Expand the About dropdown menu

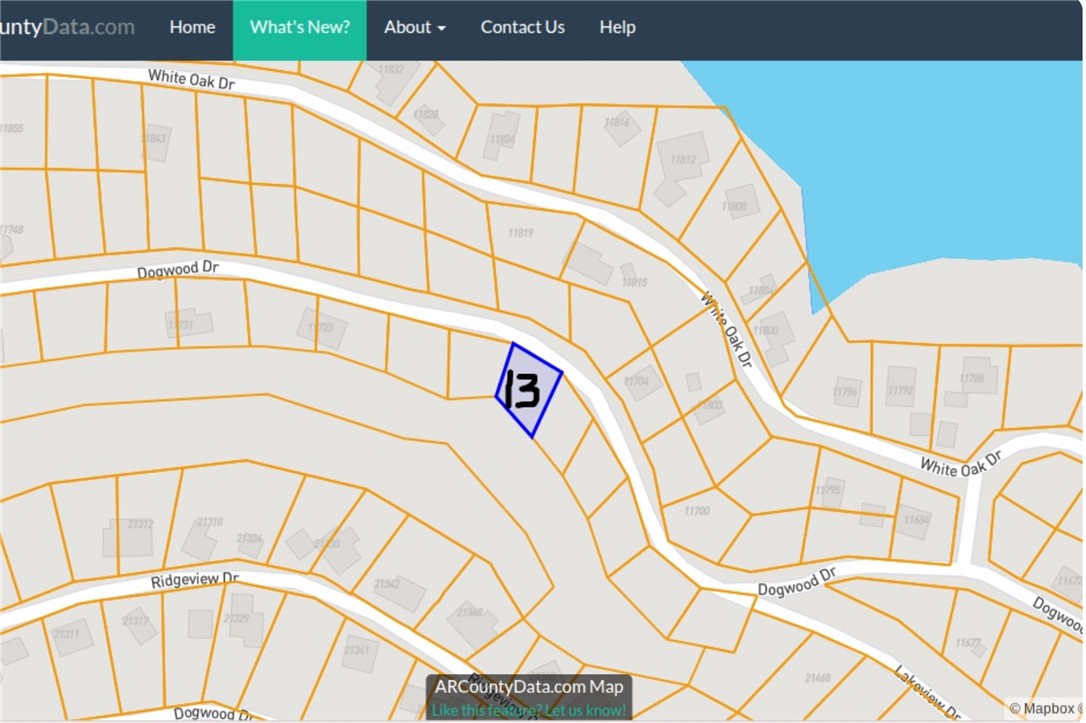point(414,28)
